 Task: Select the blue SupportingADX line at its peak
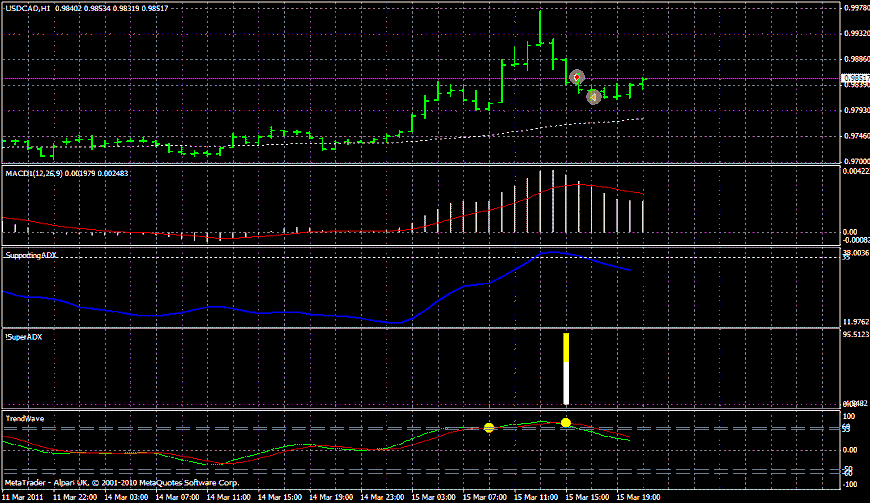click(550, 253)
